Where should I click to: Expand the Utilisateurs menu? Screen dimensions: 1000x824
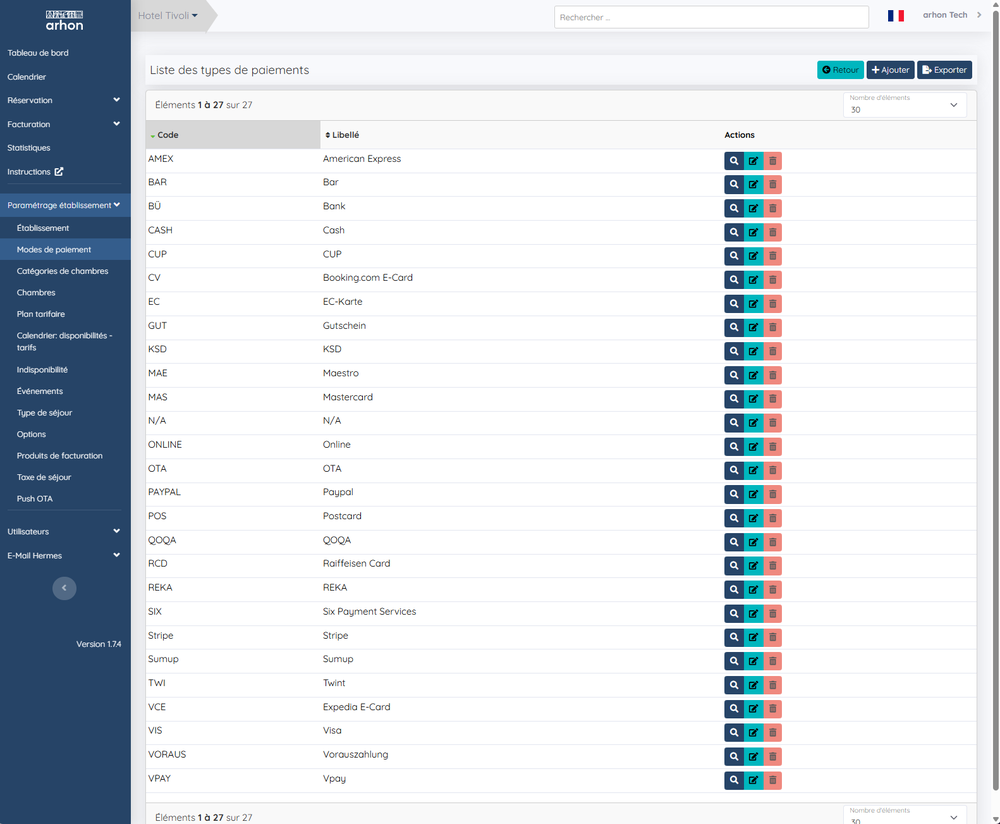(64, 531)
